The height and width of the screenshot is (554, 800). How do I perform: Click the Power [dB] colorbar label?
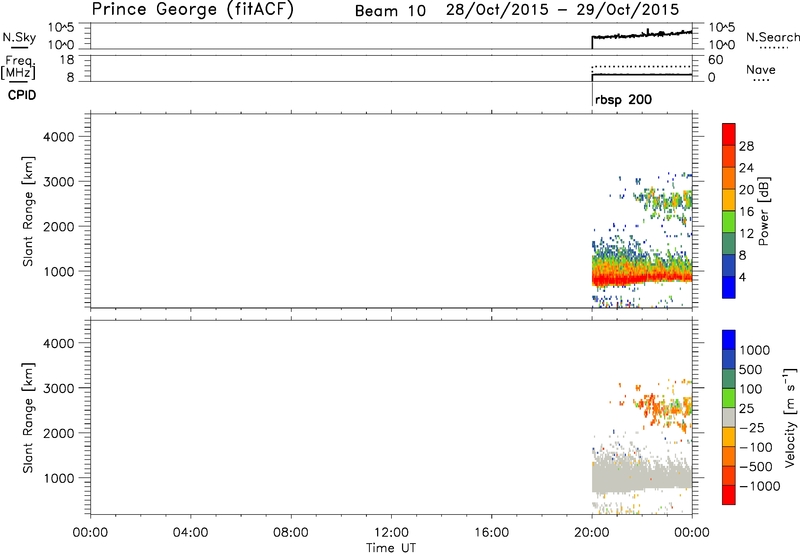point(763,211)
